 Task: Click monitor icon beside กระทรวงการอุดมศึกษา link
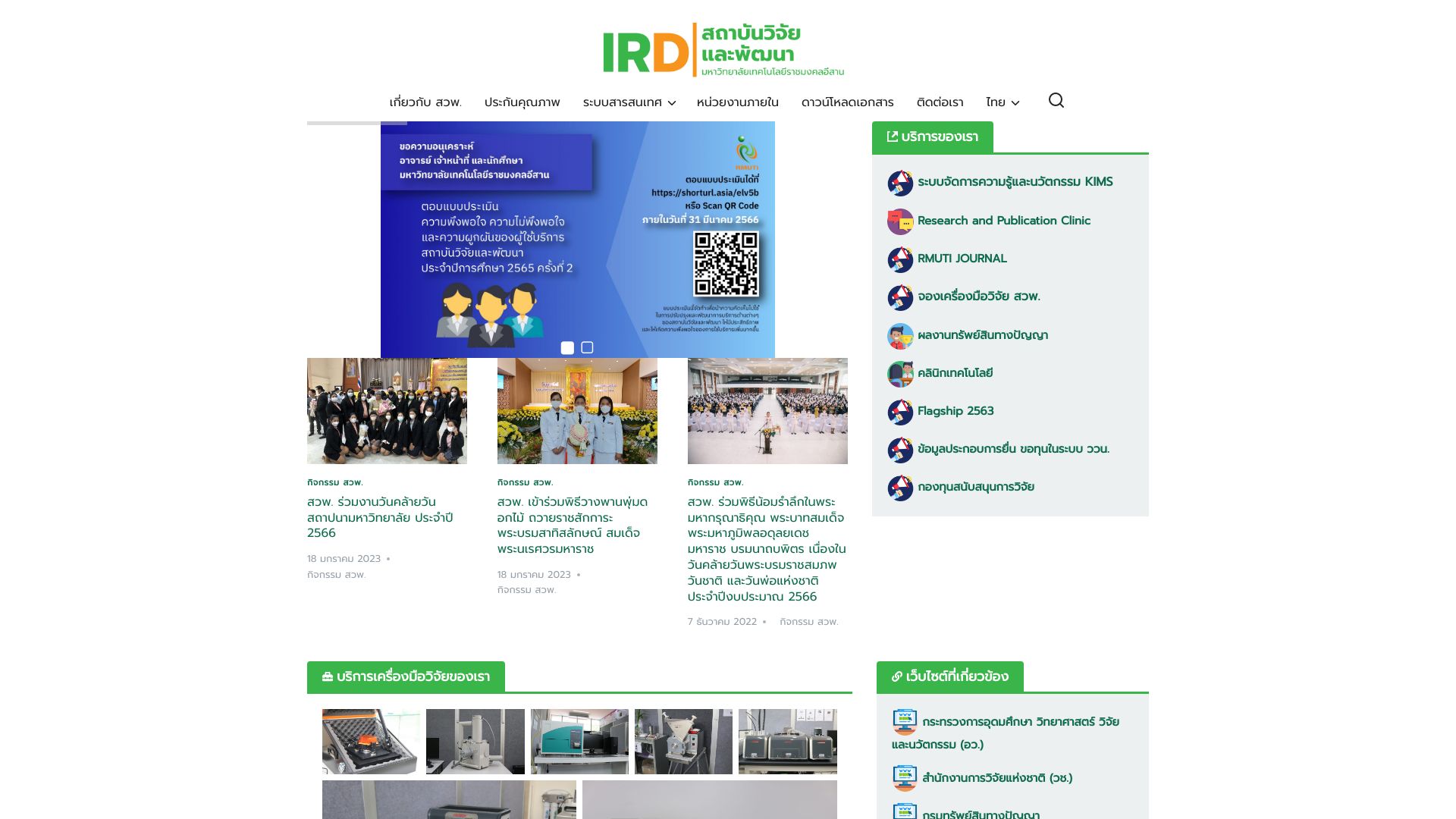tap(905, 722)
